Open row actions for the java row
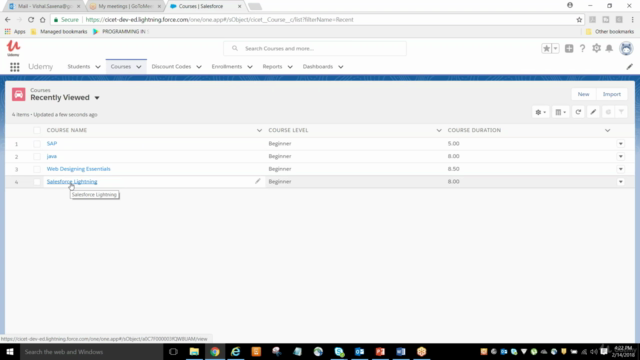This screenshot has height=360, width=640. coord(620,156)
